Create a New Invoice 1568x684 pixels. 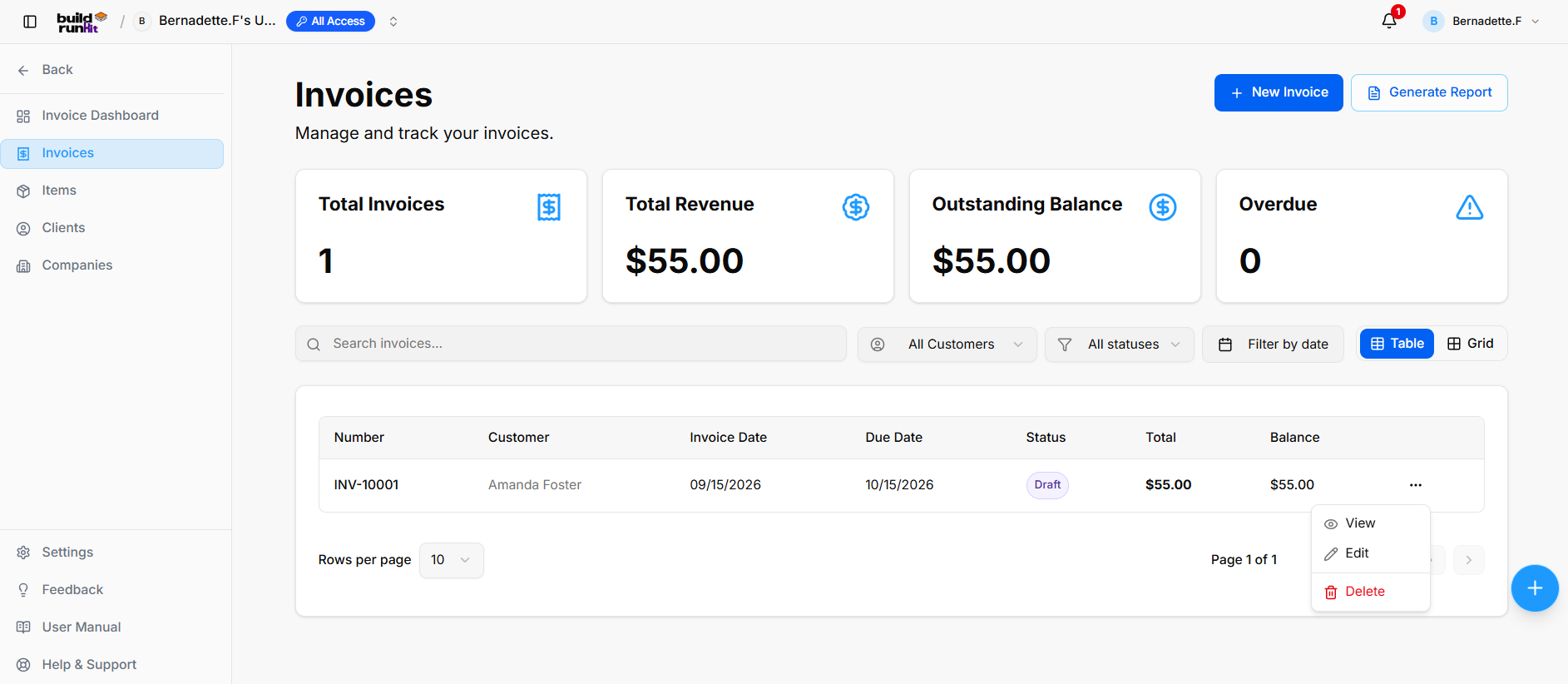tap(1279, 92)
